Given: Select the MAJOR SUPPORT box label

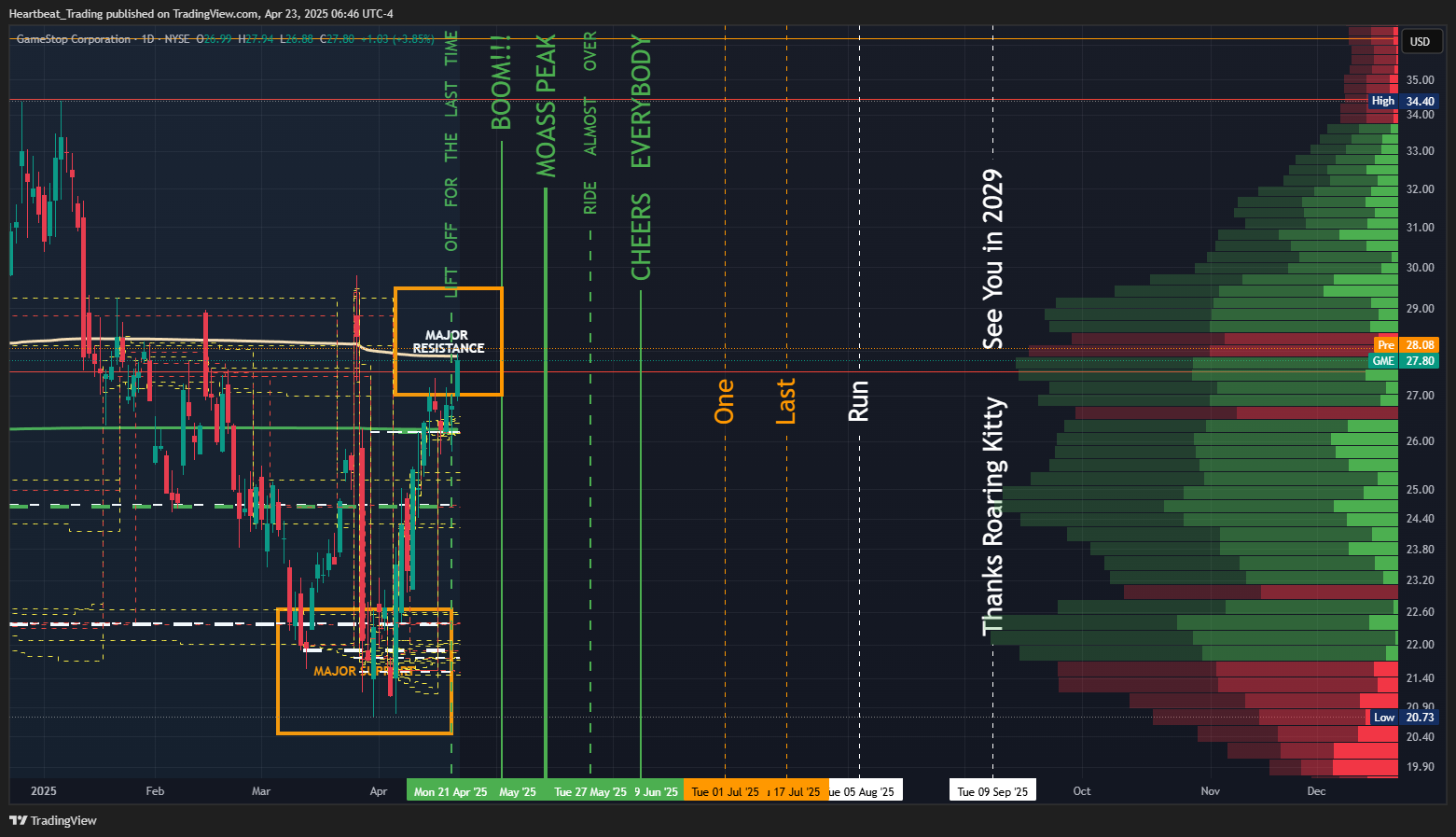Looking at the screenshot, I should (x=364, y=671).
